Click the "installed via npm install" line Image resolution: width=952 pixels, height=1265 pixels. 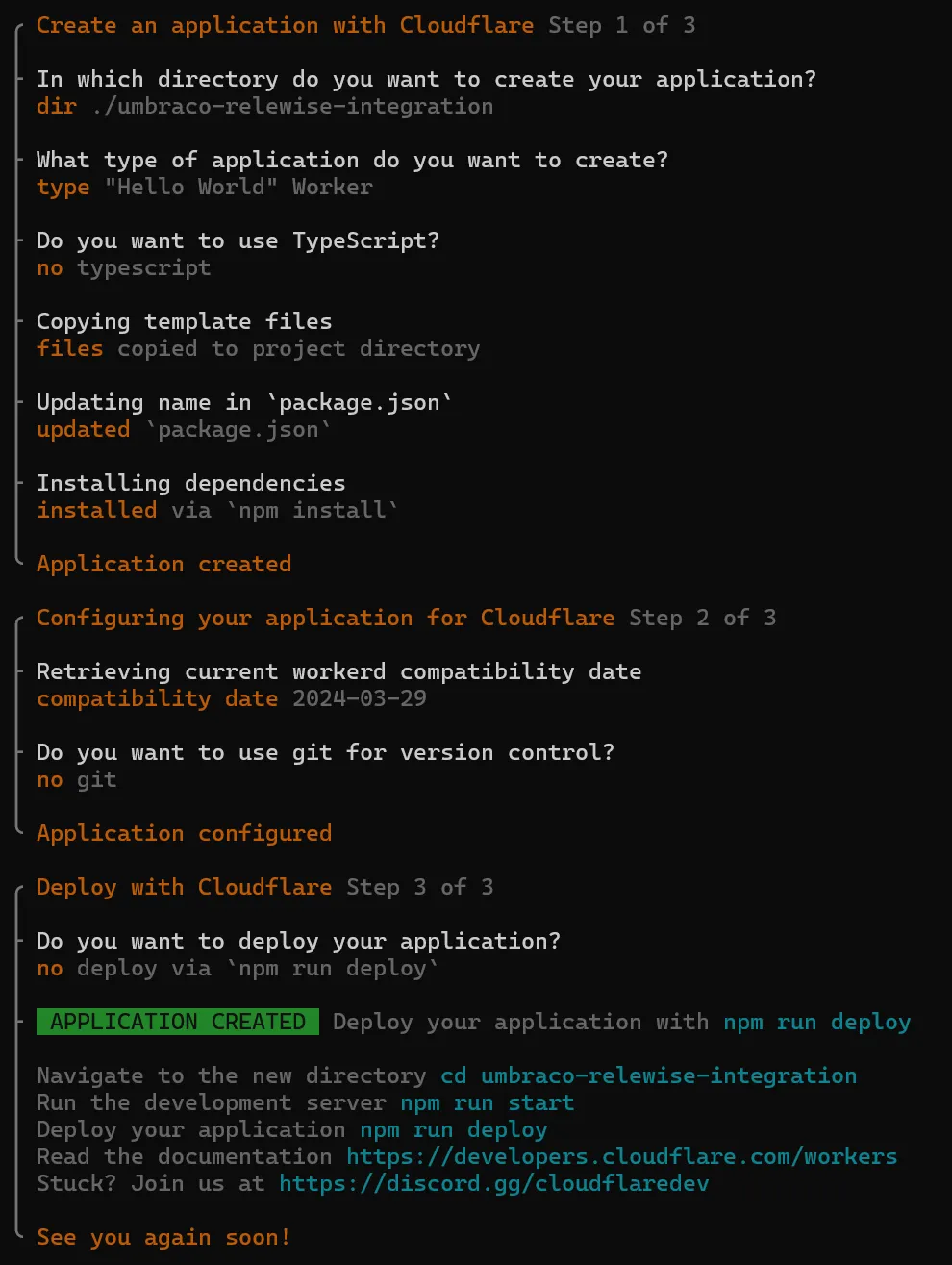217,510
